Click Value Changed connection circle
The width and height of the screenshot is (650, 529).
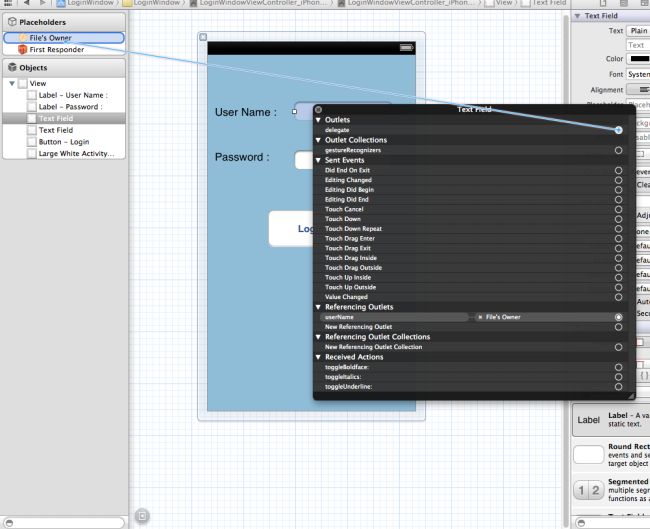tap(618, 297)
